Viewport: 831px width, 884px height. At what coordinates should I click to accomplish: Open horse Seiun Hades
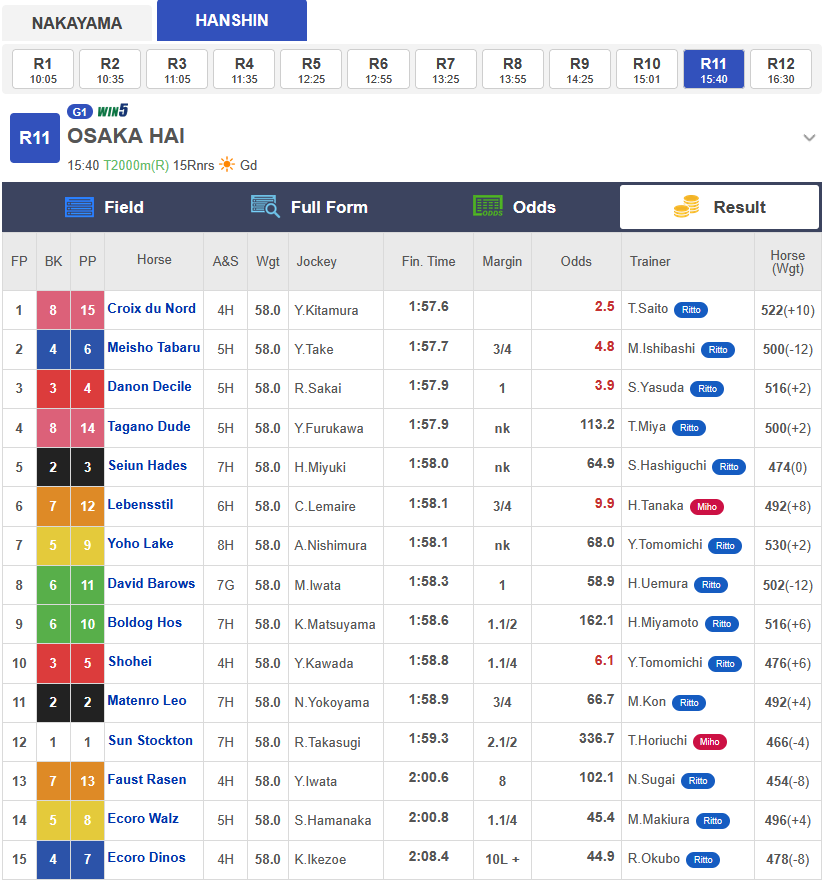point(147,466)
